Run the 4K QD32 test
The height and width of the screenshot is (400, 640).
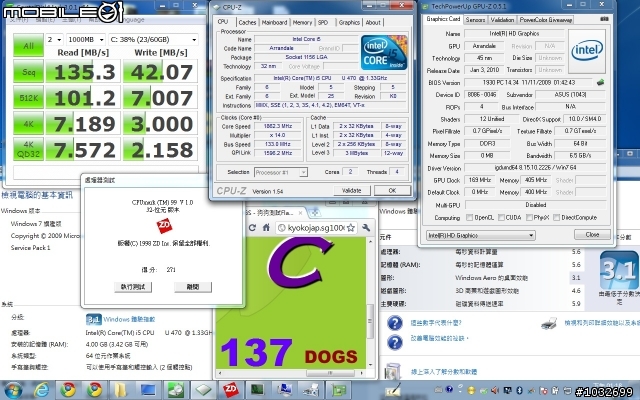(28, 149)
